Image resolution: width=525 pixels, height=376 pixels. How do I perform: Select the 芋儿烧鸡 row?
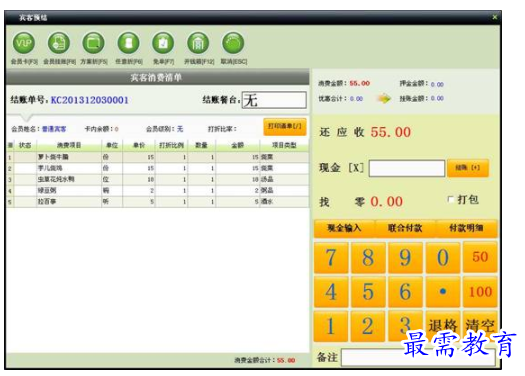click(157, 168)
